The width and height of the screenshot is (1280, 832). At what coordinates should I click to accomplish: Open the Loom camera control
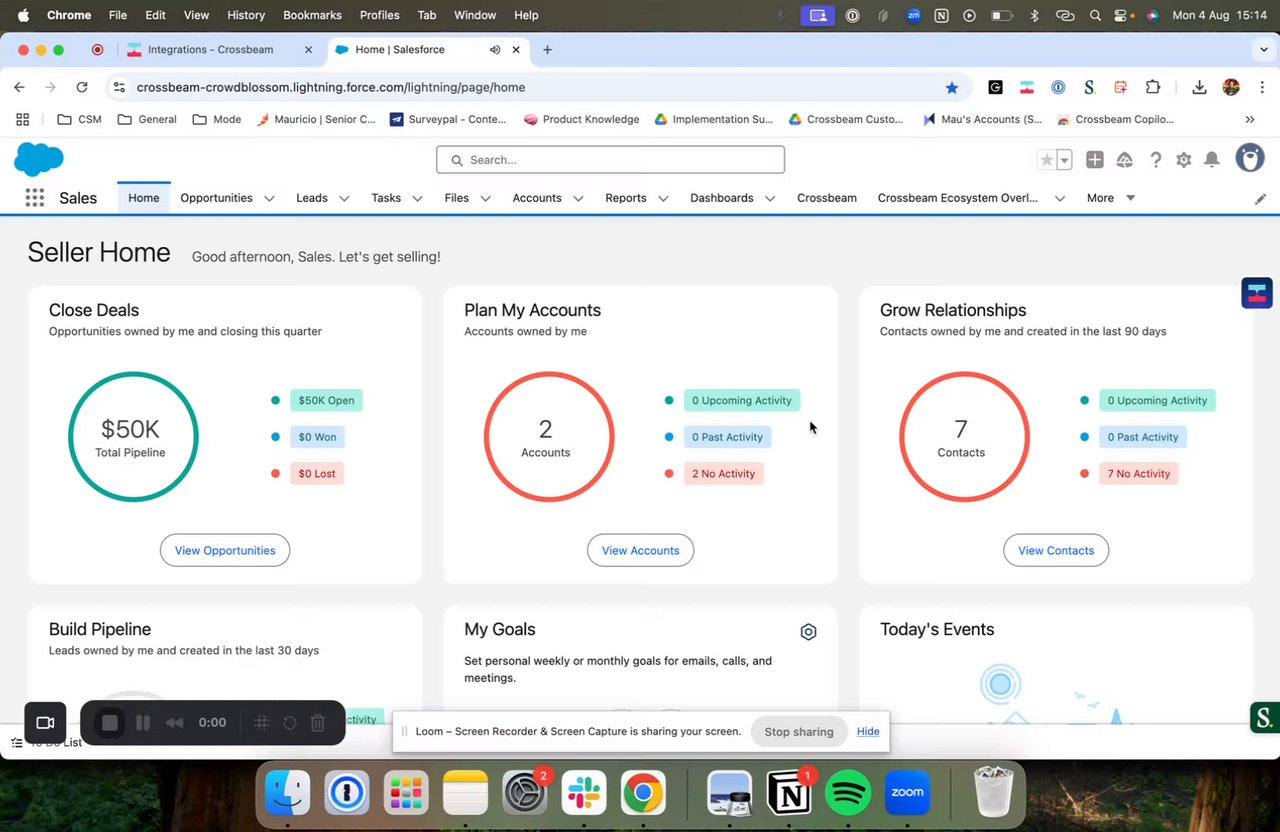(45, 723)
